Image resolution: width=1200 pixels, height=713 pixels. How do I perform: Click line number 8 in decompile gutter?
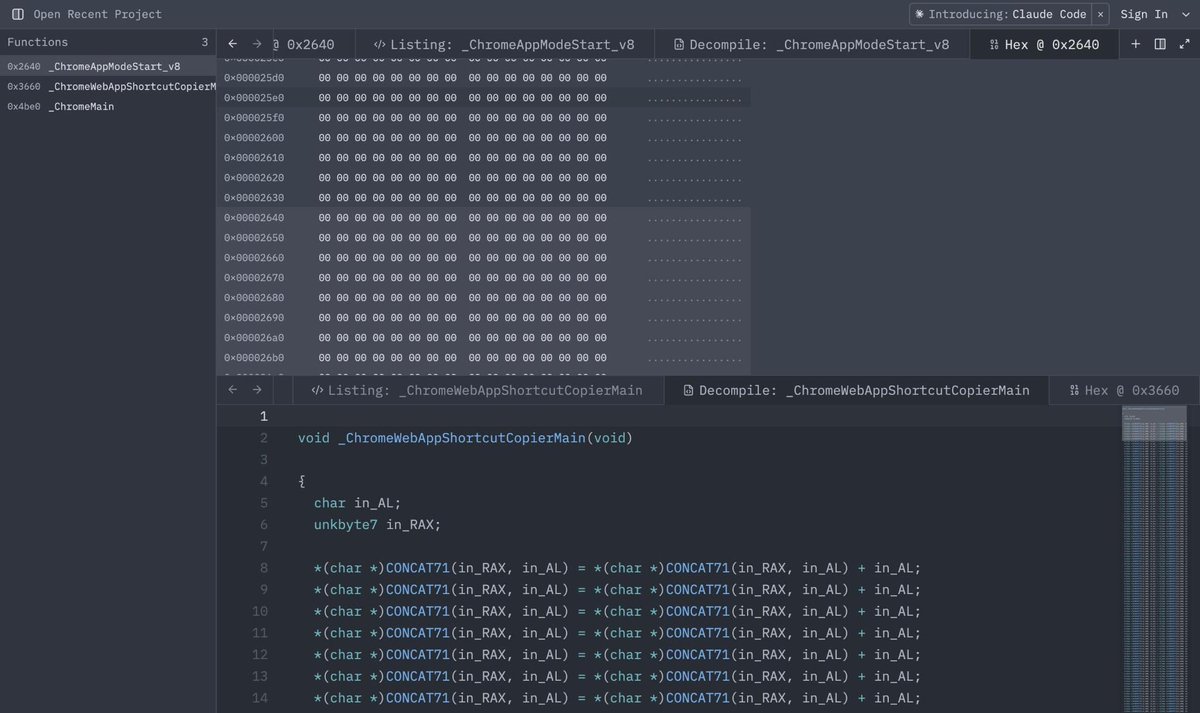click(x=263, y=568)
